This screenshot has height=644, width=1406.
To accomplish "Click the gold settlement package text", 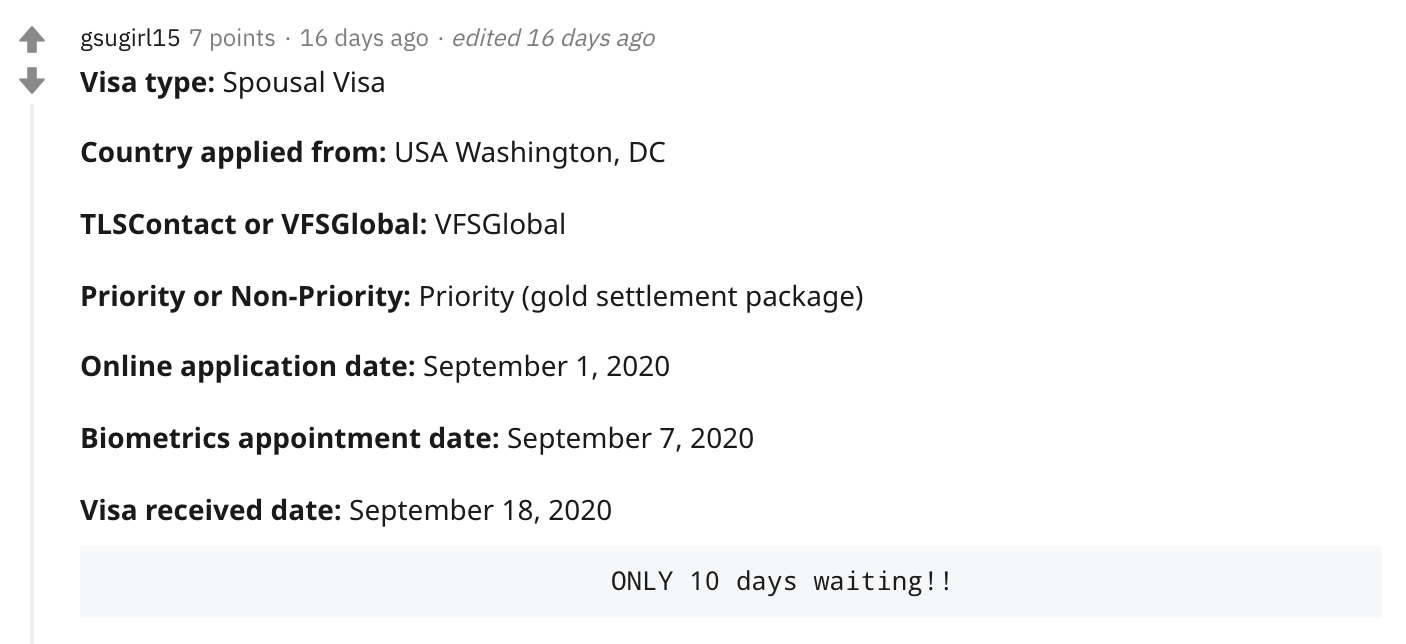I will 692,297.
